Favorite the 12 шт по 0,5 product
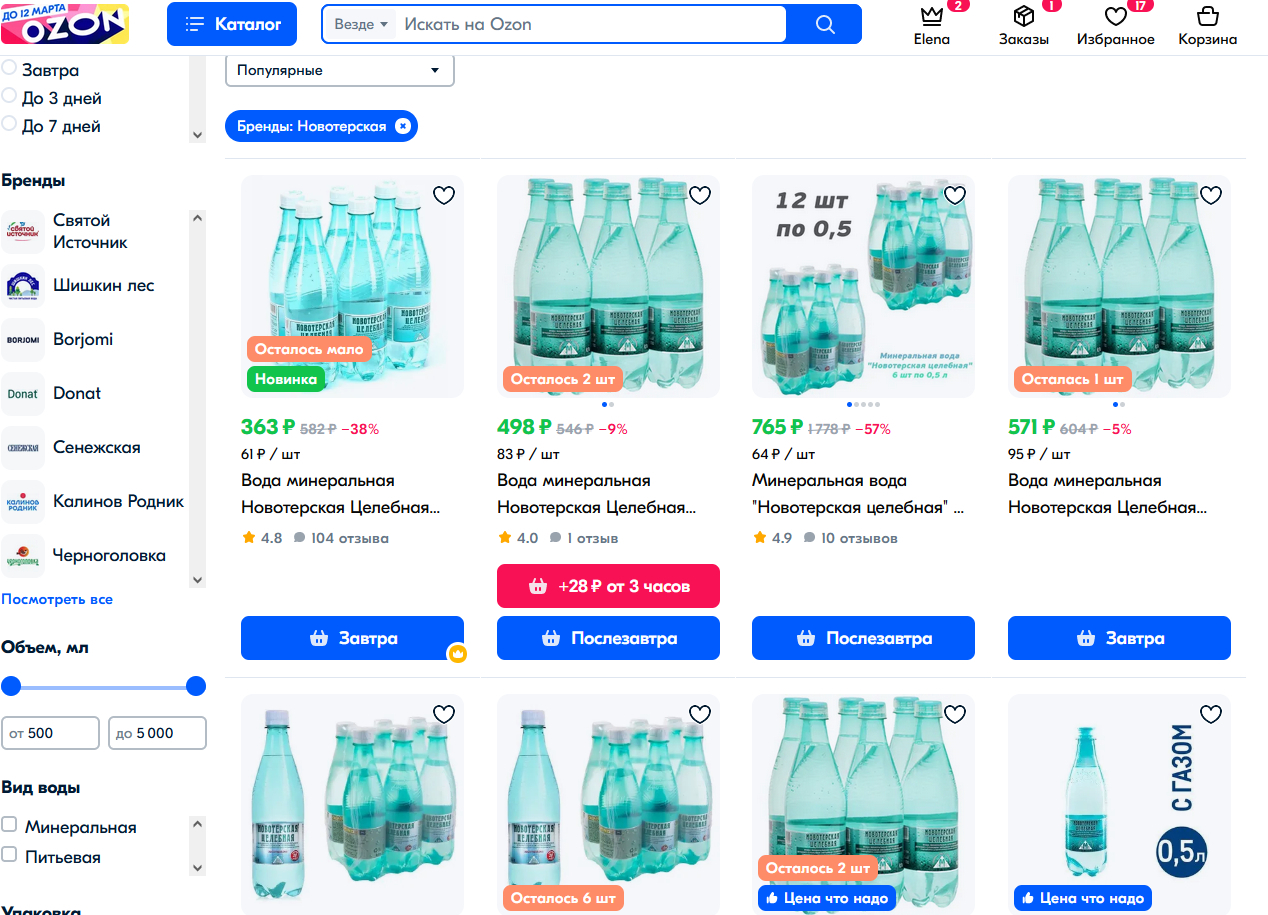Viewport: 1268px width, 915px height. coord(955,195)
